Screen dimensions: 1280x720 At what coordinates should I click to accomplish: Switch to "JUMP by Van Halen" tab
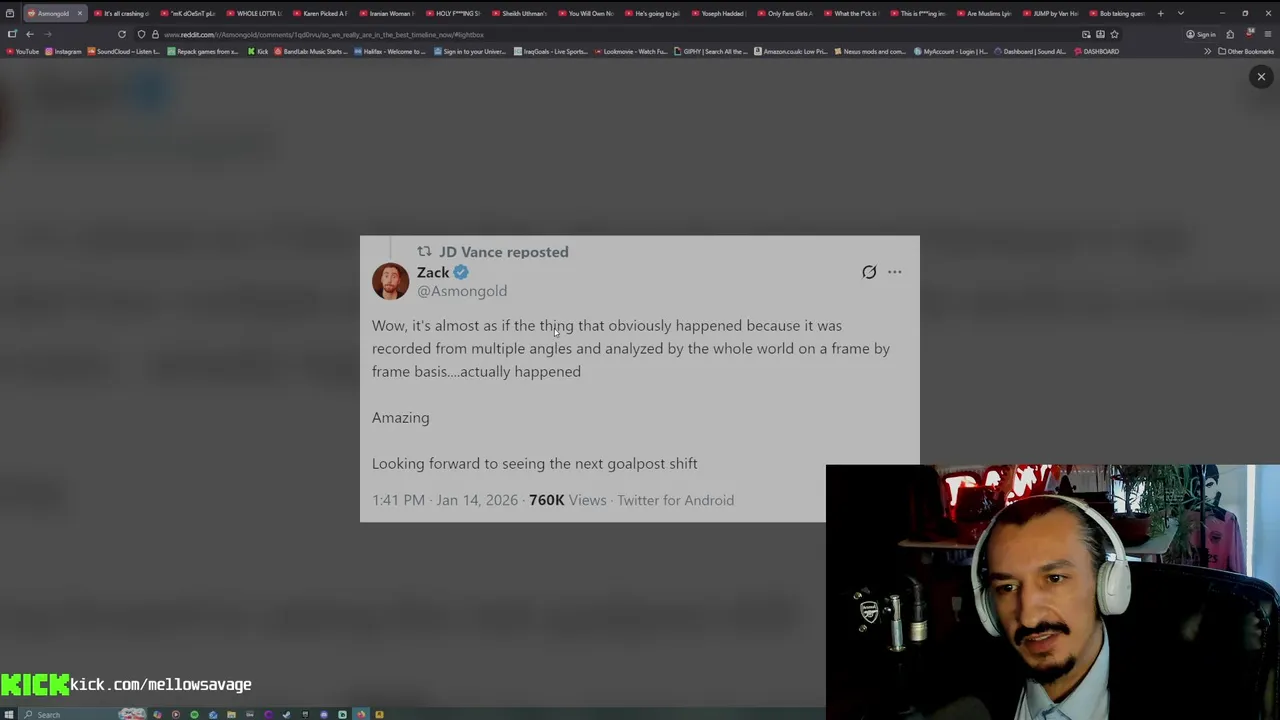coord(1050,13)
